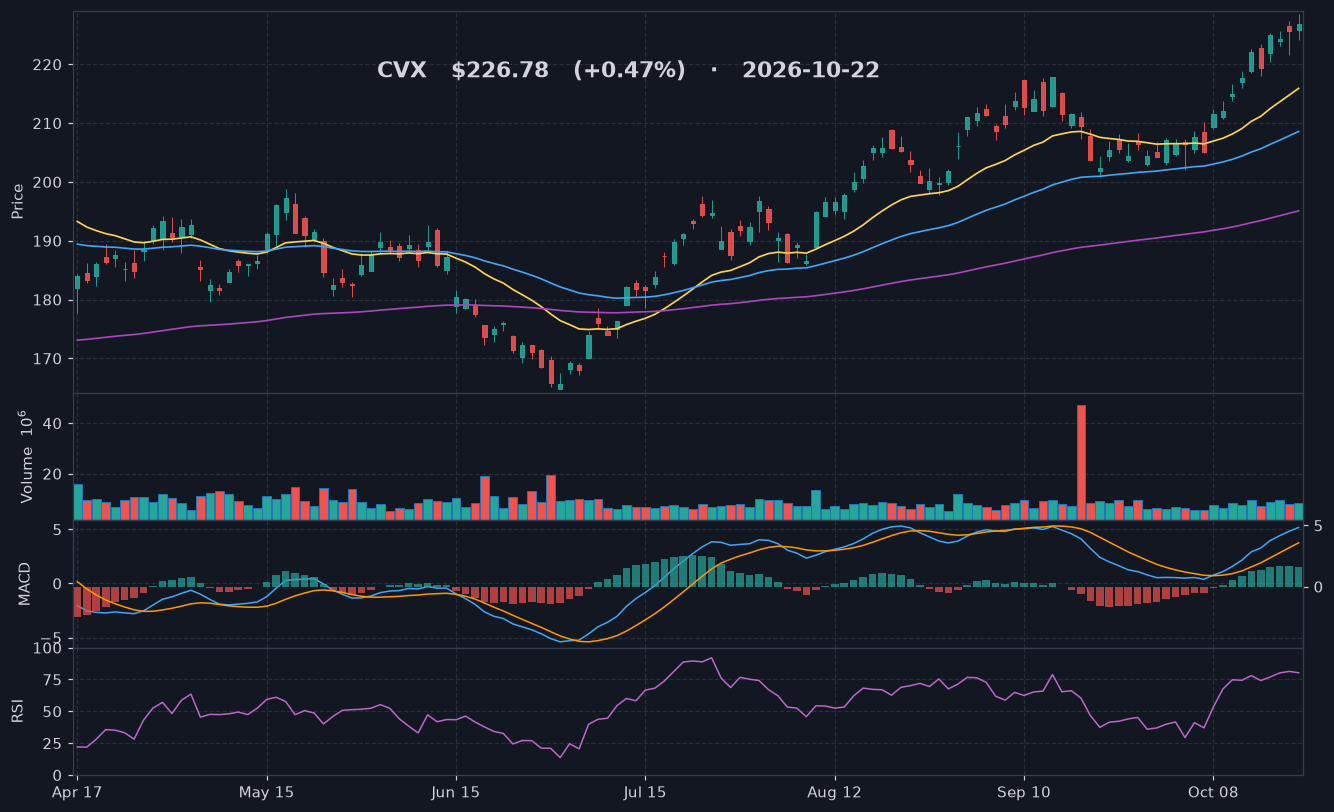Click the (+0.47%) change value
Image resolution: width=1334 pixels, height=812 pixels.
(x=630, y=71)
